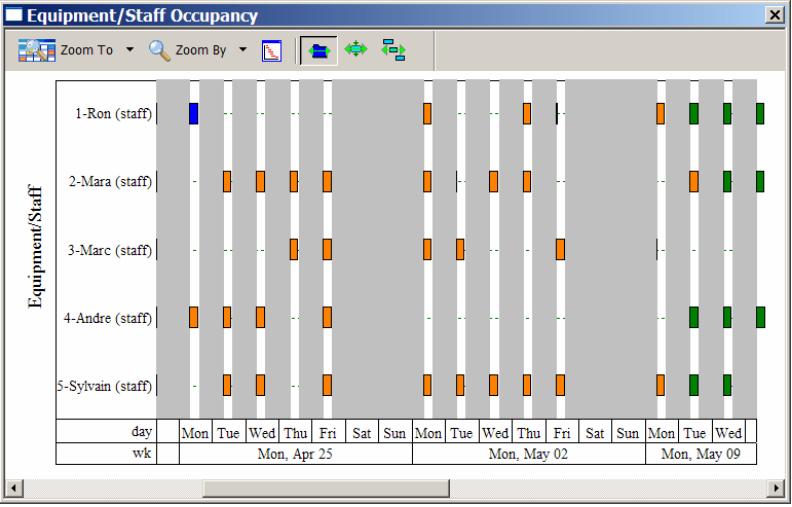This screenshot has width=792, height=507.
Task: Toggle the blue horizontal-fit arrows button
Action: (x=318, y=50)
